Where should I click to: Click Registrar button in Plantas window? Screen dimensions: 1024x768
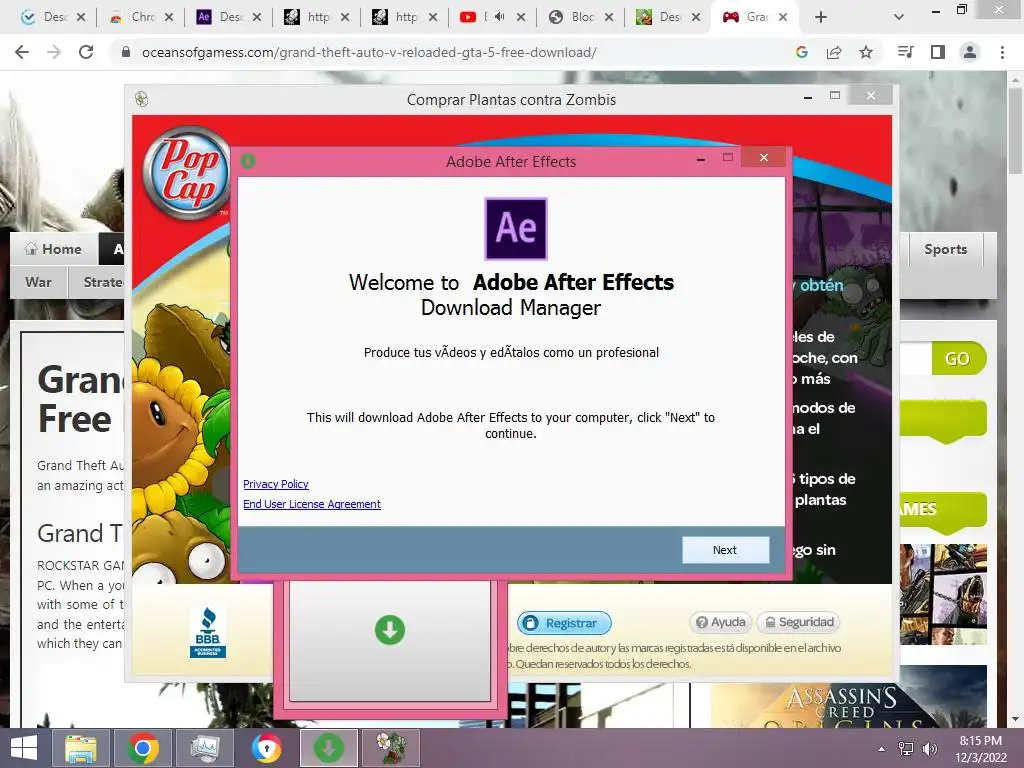coord(564,623)
